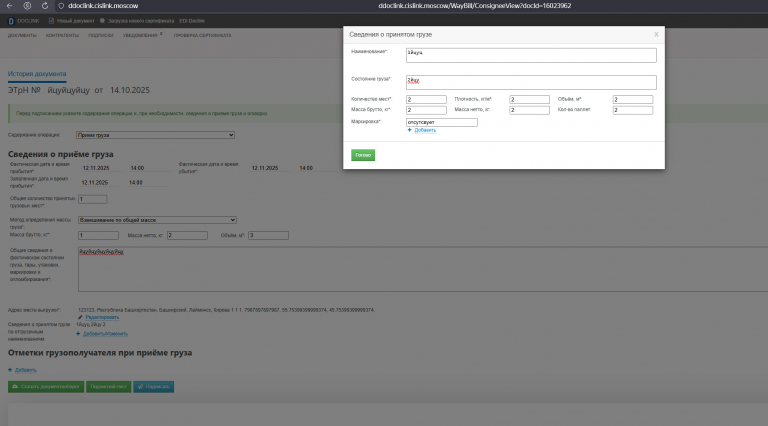768x426 pixels.
Task: Click the dialog Масса нетто field
Action: (x=529, y=110)
